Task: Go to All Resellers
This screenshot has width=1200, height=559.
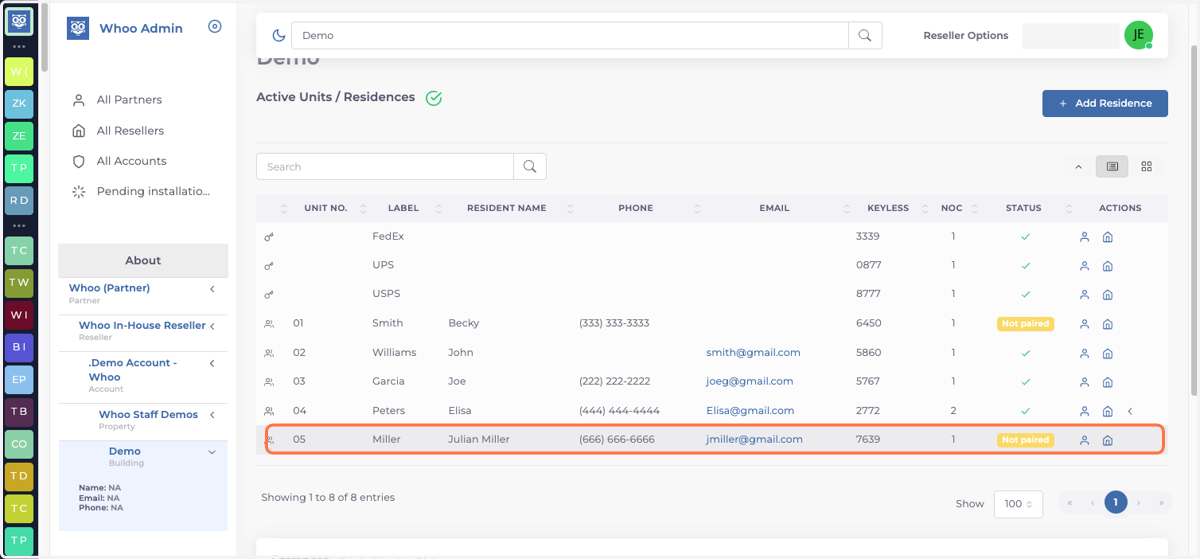Action: pyautogui.click(x=130, y=131)
